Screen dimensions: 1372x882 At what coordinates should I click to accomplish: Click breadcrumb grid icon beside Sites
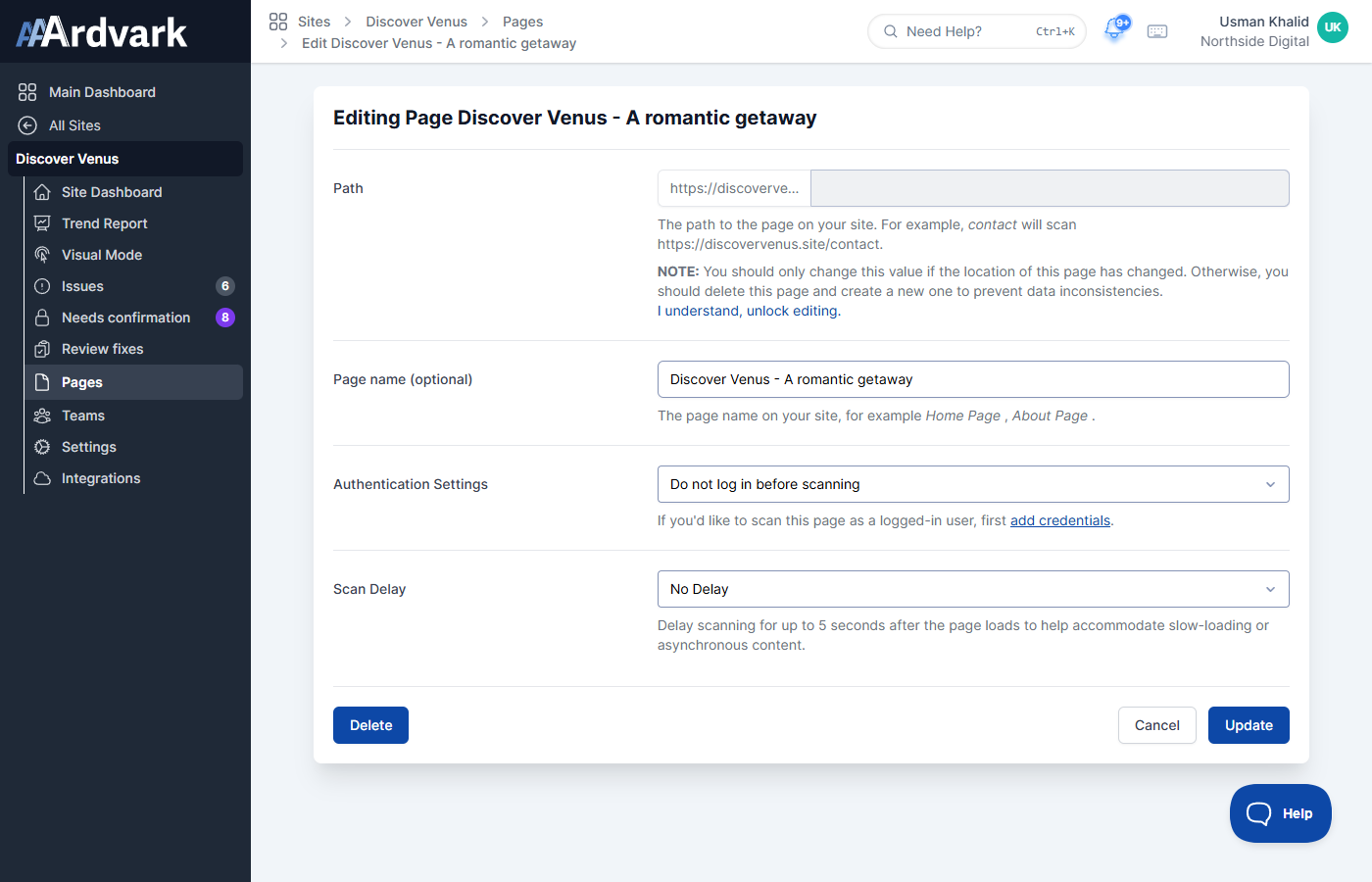278,22
